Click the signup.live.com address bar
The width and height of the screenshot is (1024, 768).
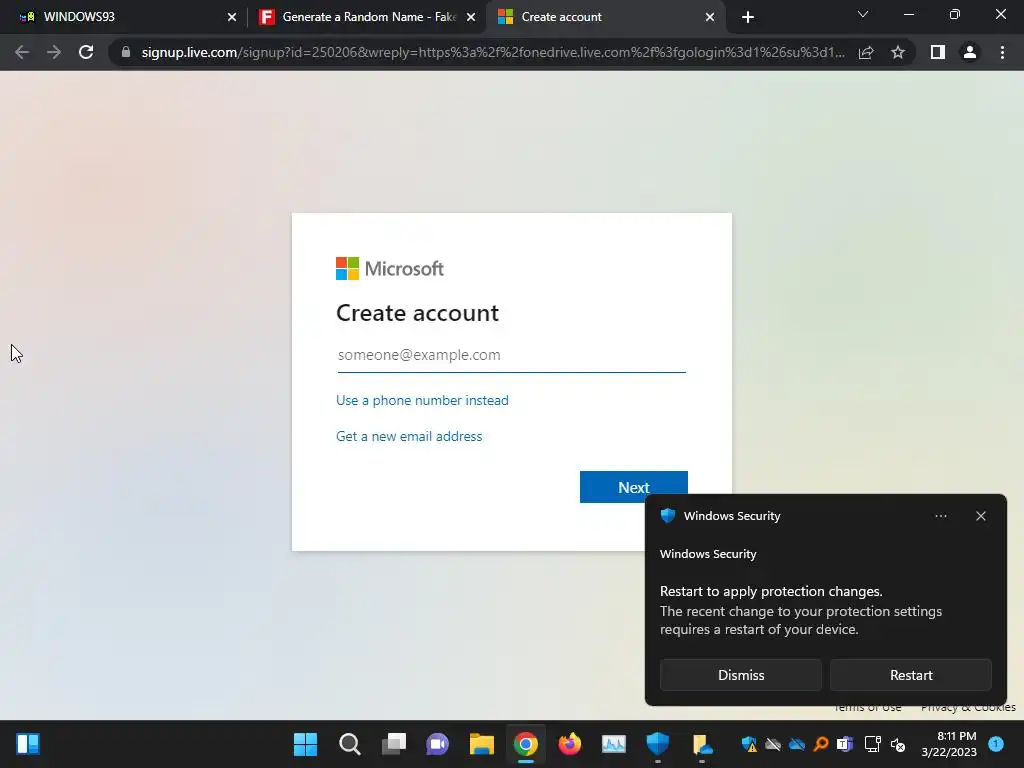pyautogui.click(x=493, y=52)
